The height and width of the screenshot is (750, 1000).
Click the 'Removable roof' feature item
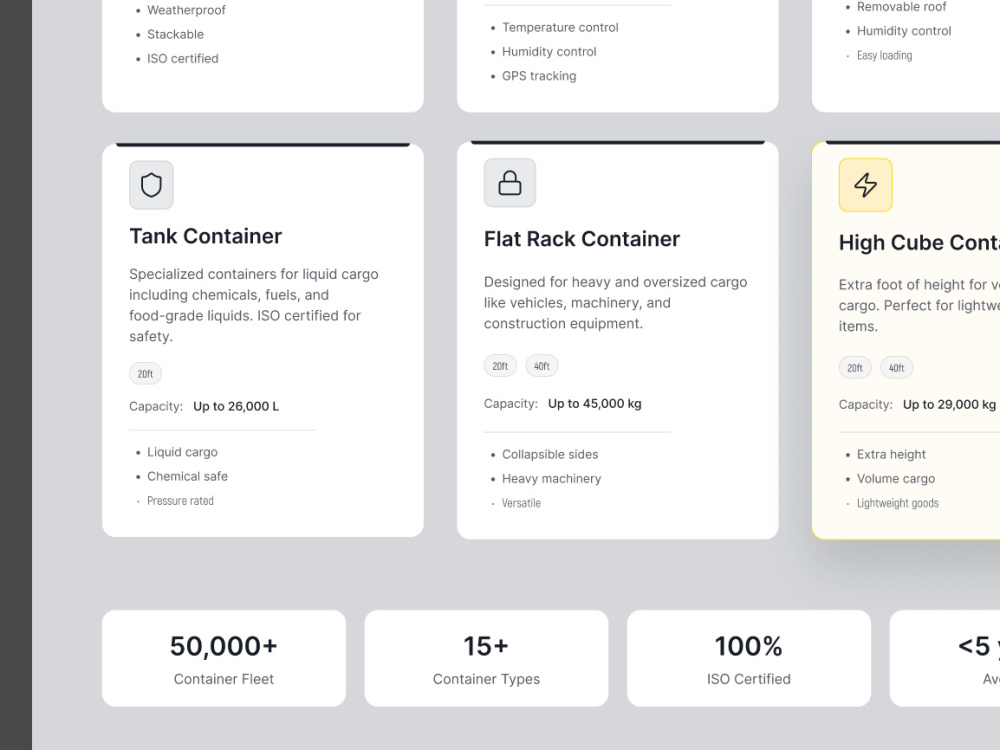(x=901, y=7)
